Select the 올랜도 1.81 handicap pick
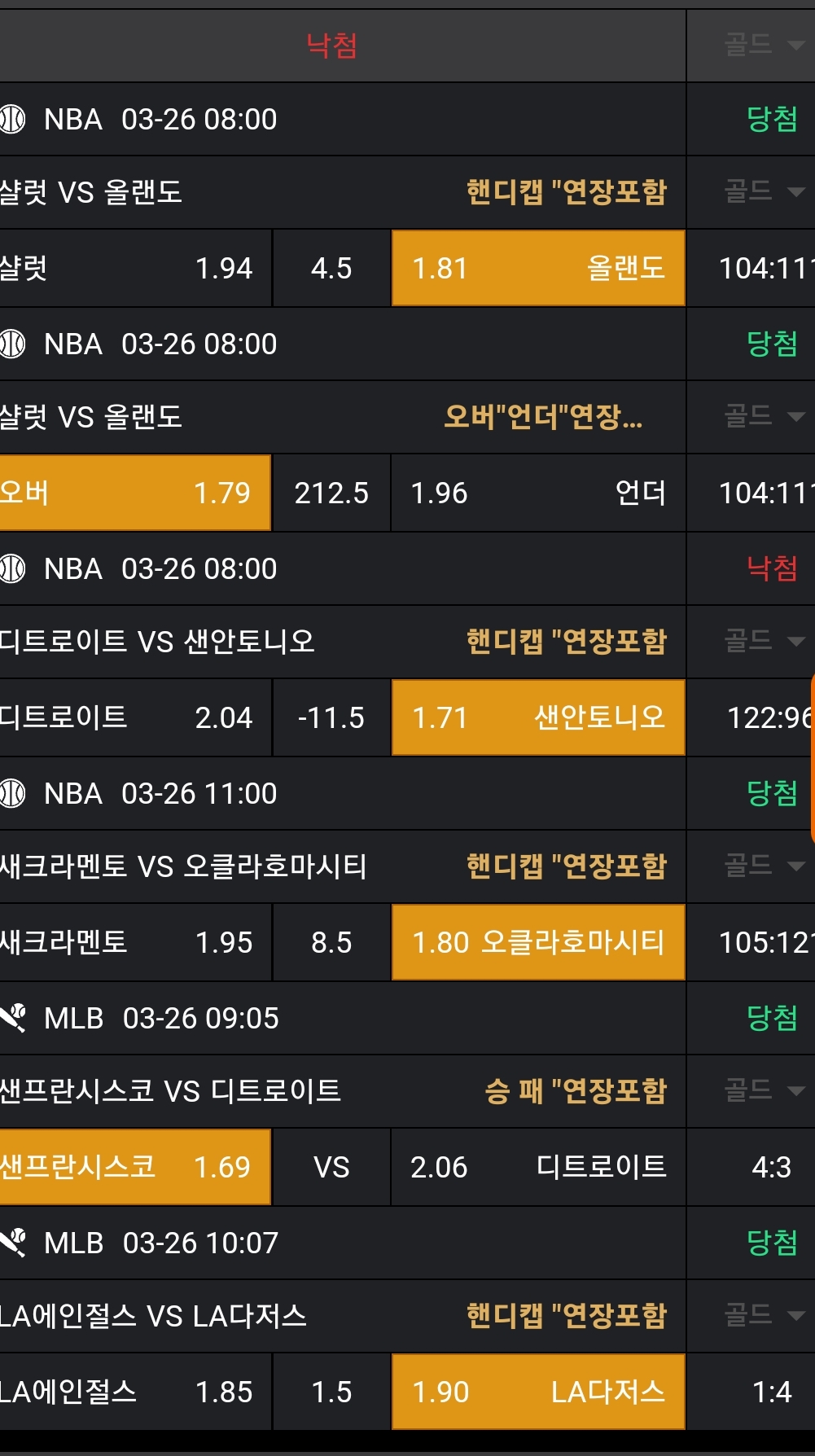815x1456 pixels. (x=538, y=268)
